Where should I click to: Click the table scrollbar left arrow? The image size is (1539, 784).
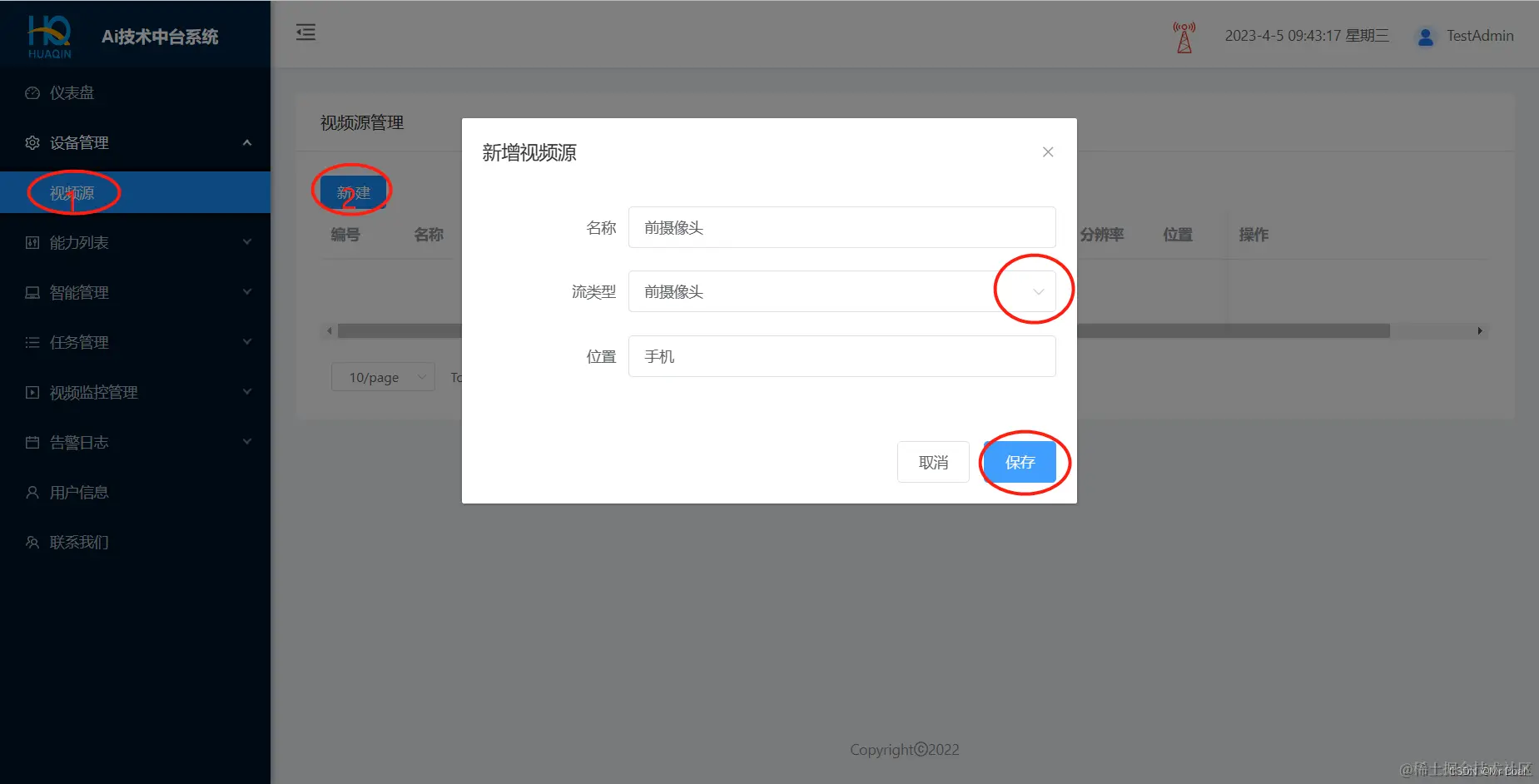330,331
